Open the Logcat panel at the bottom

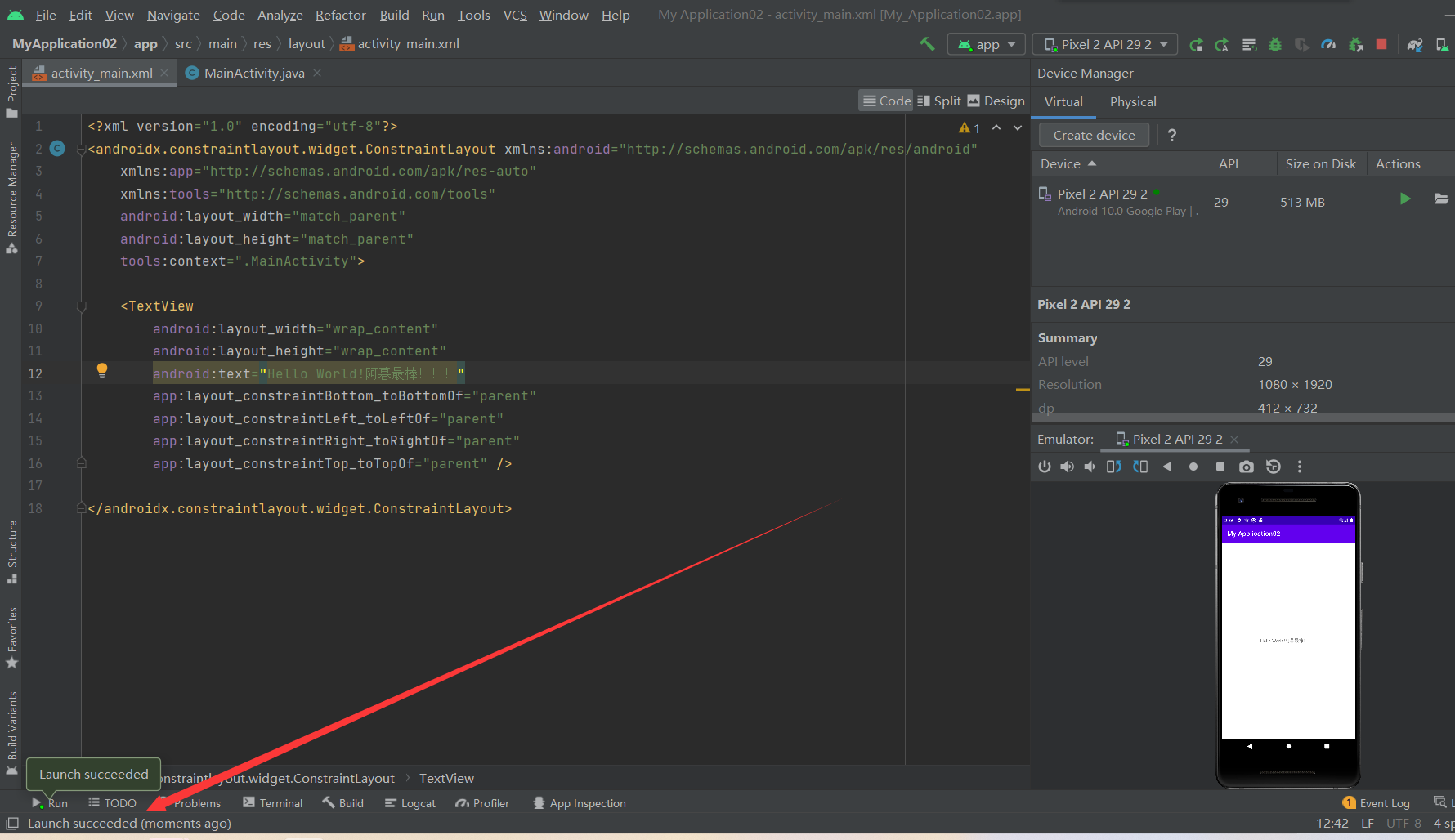(410, 802)
